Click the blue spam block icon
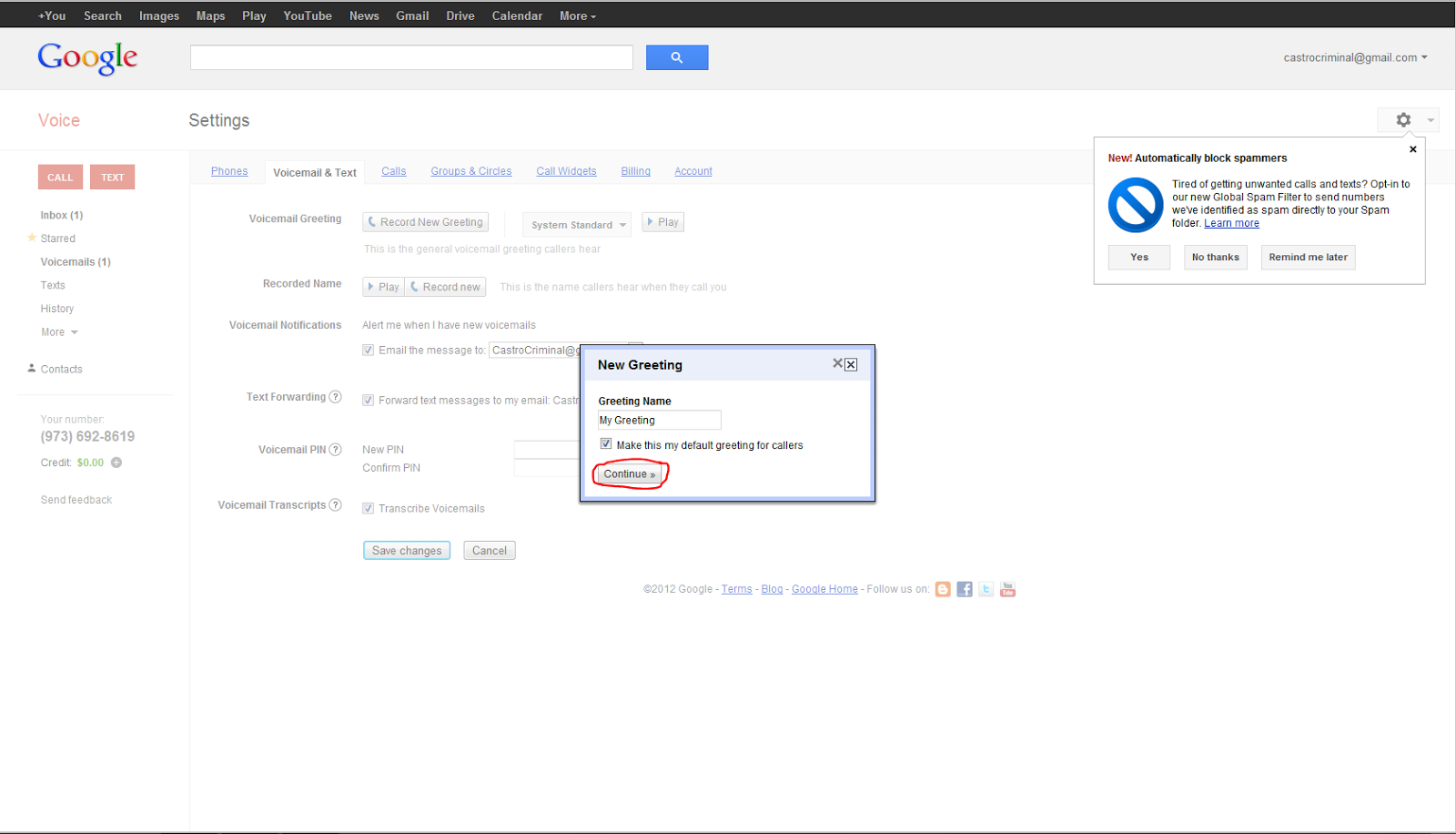This screenshot has width=1456, height=834. click(1136, 205)
